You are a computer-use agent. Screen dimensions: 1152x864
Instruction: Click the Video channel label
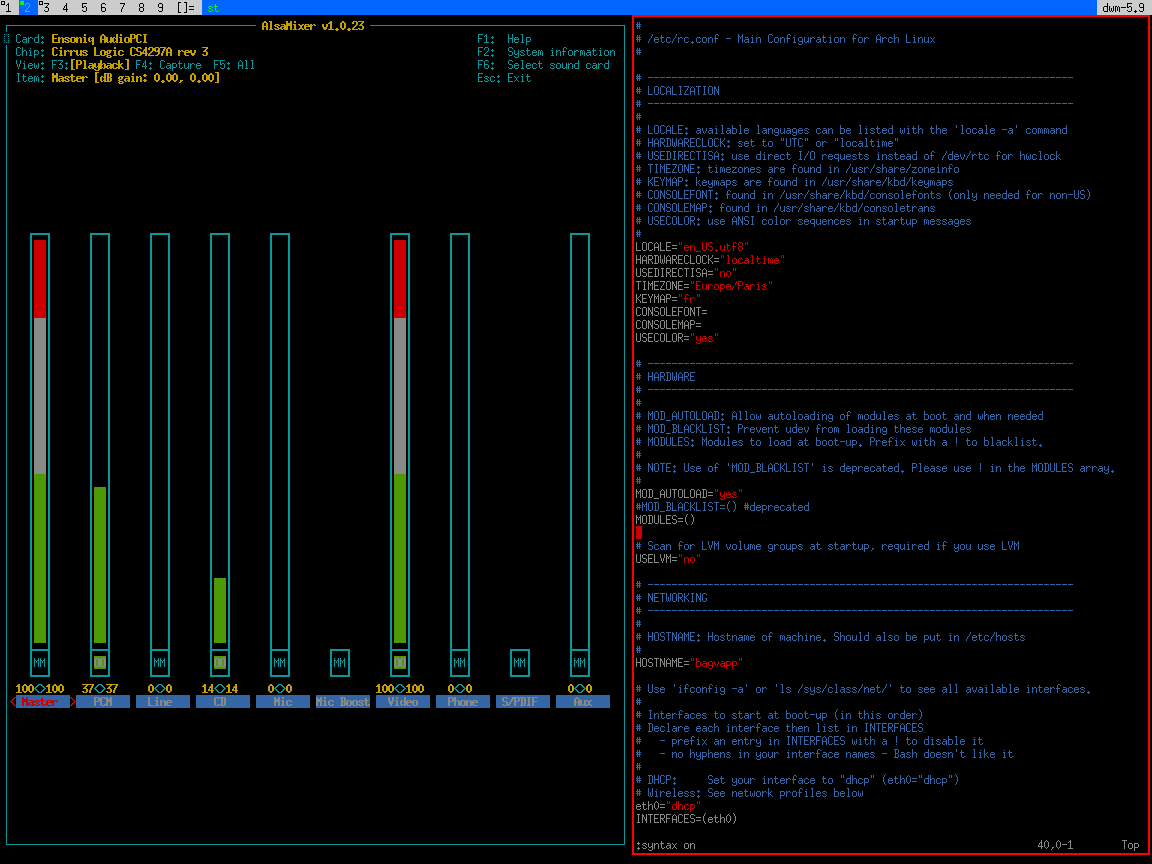(402, 702)
